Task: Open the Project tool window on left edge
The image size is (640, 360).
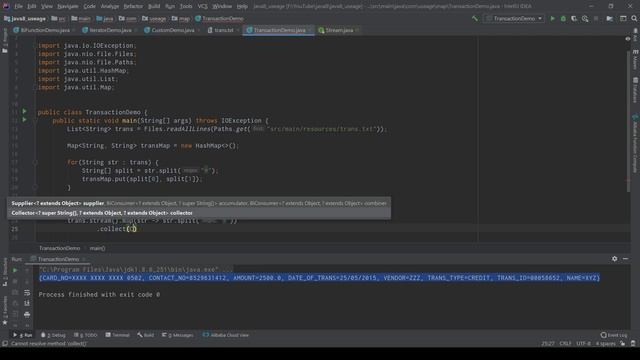Action: click(5, 41)
